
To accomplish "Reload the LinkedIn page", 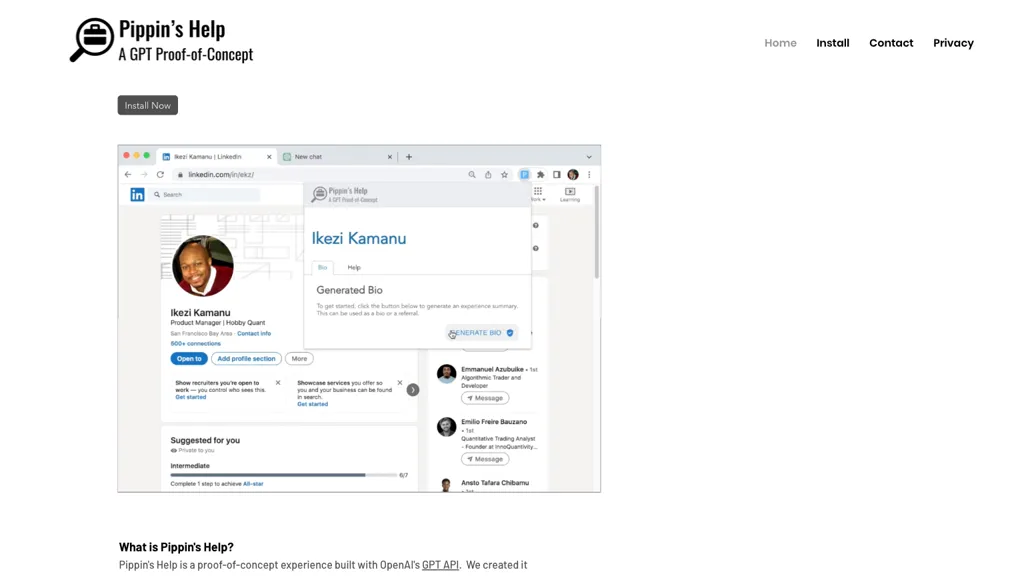I will (160, 174).
